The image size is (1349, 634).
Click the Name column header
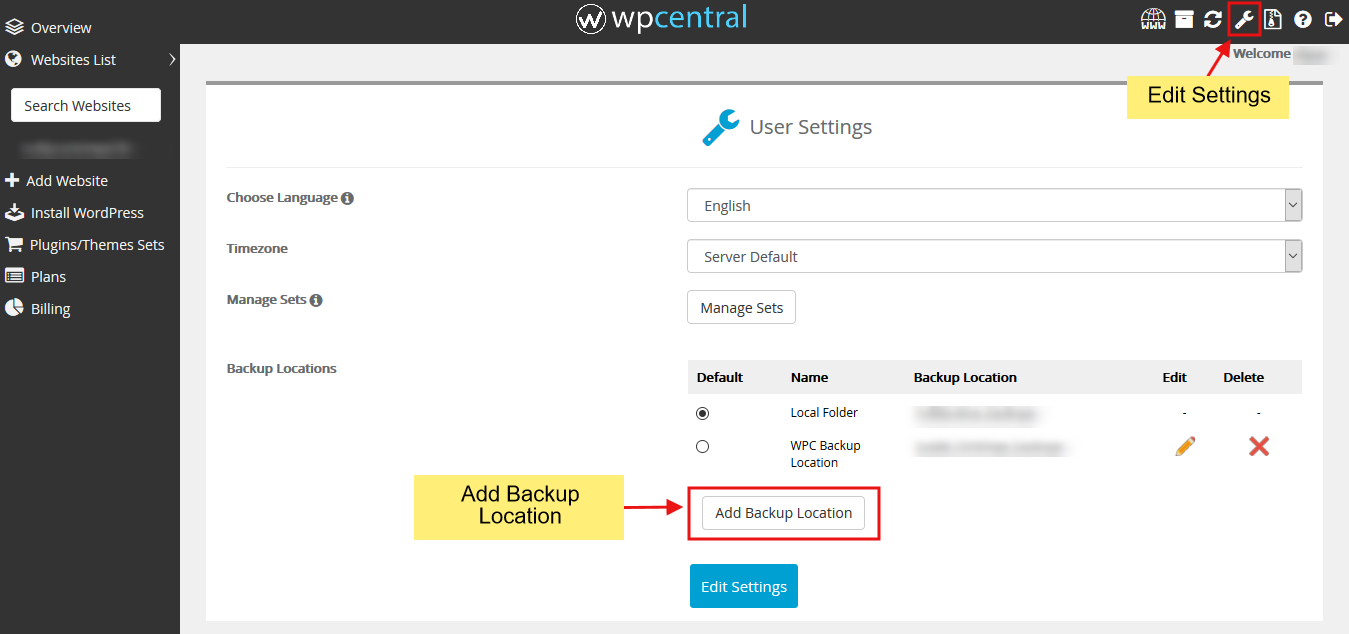pyautogui.click(x=809, y=378)
